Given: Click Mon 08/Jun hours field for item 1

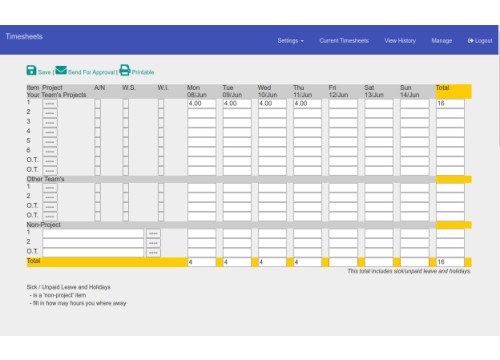Looking at the screenshot, I should pos(202,104).
